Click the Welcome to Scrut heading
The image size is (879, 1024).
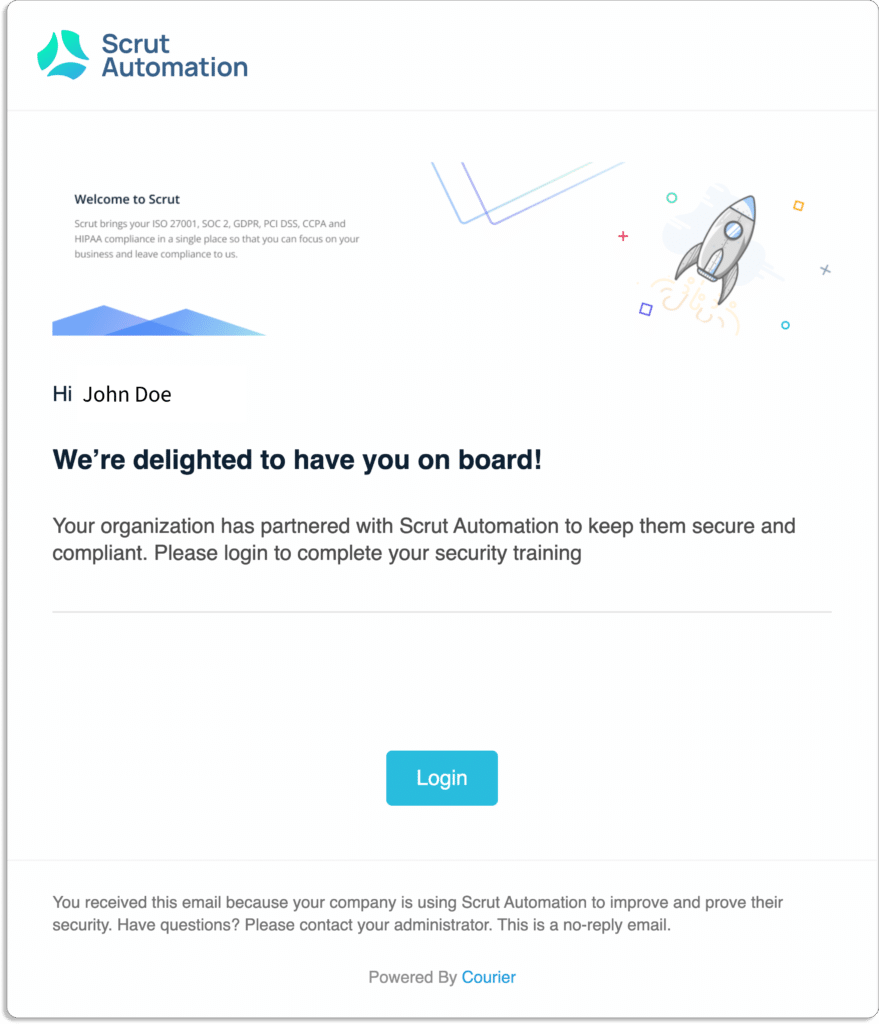pos(127,199)
